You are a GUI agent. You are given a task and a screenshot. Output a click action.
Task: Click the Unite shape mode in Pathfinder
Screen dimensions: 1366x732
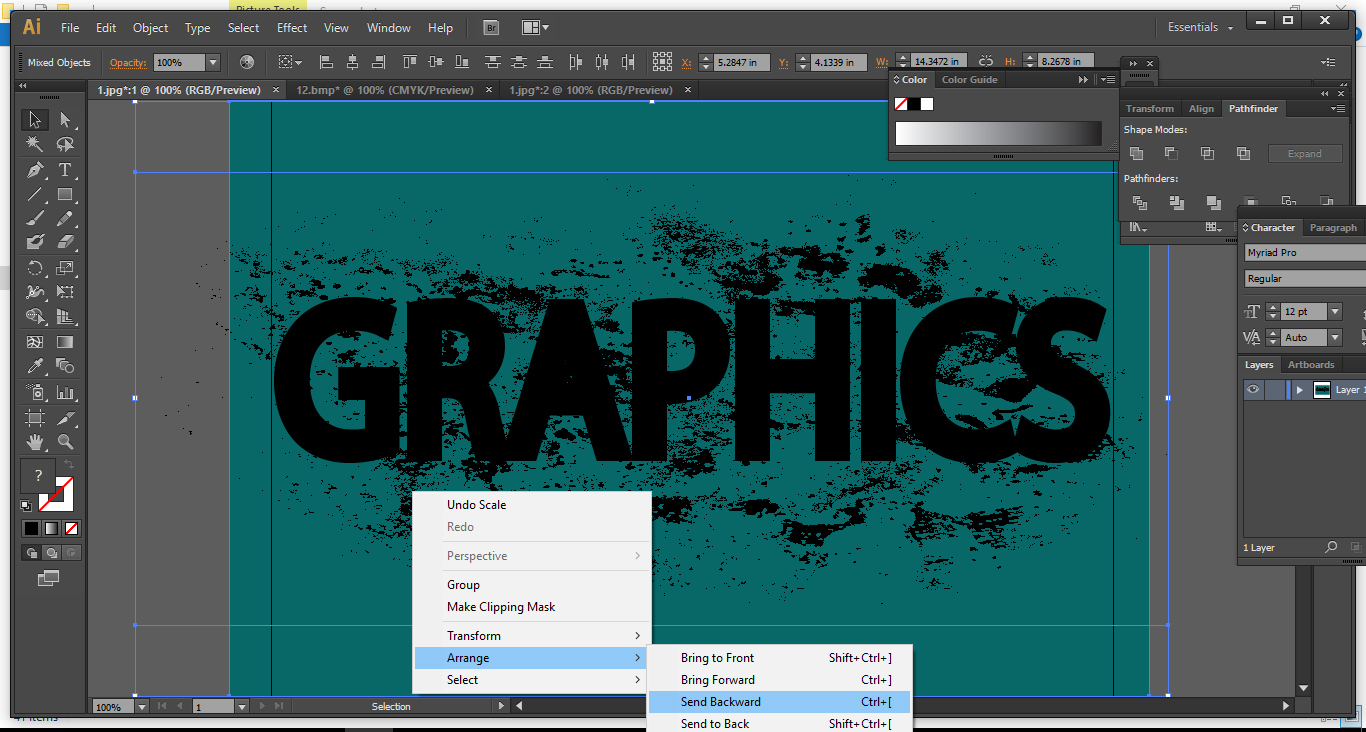[x=1136, y=153]
